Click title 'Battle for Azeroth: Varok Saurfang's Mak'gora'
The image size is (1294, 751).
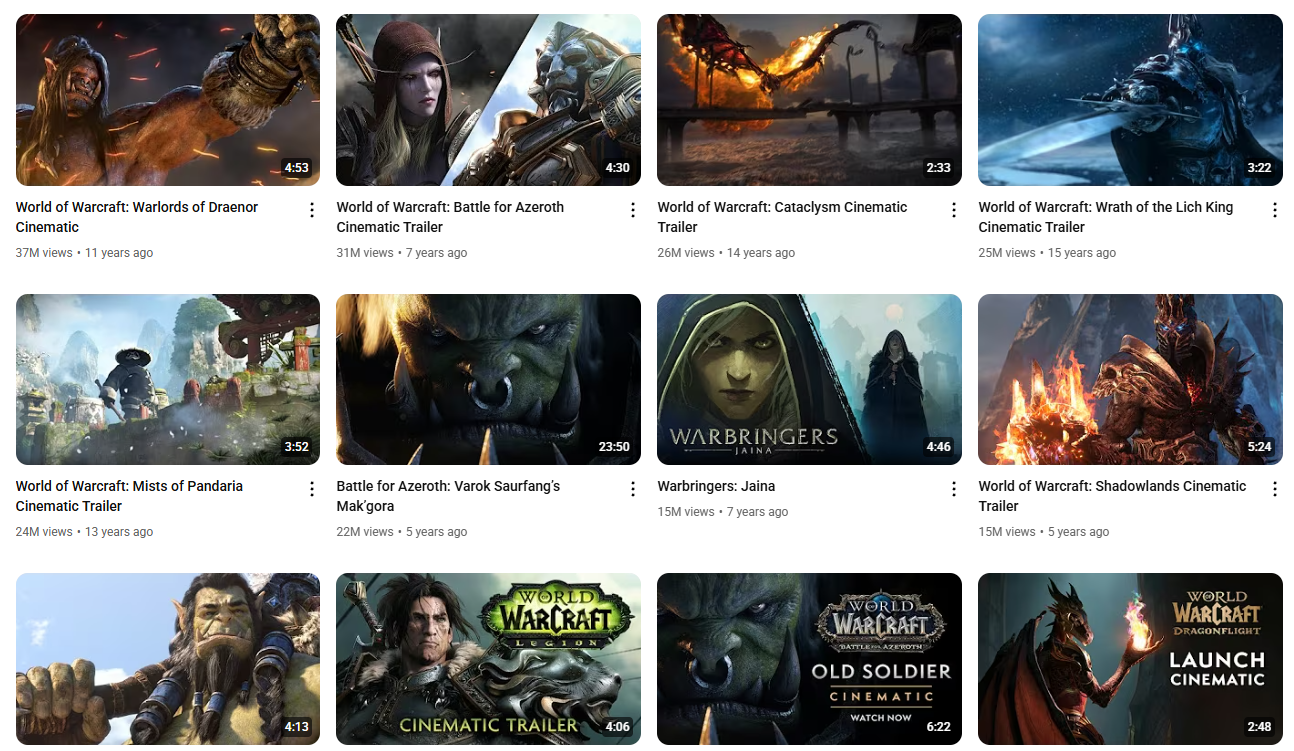(448, 496)
